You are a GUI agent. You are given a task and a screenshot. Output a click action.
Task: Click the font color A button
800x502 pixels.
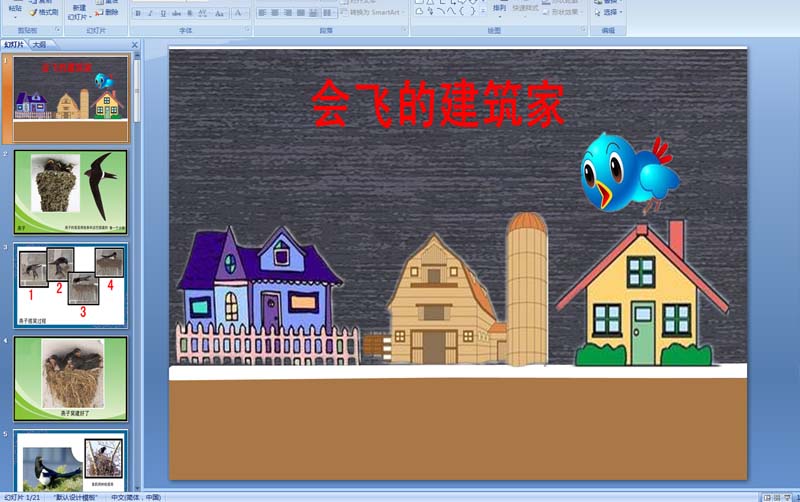point(238,13)
